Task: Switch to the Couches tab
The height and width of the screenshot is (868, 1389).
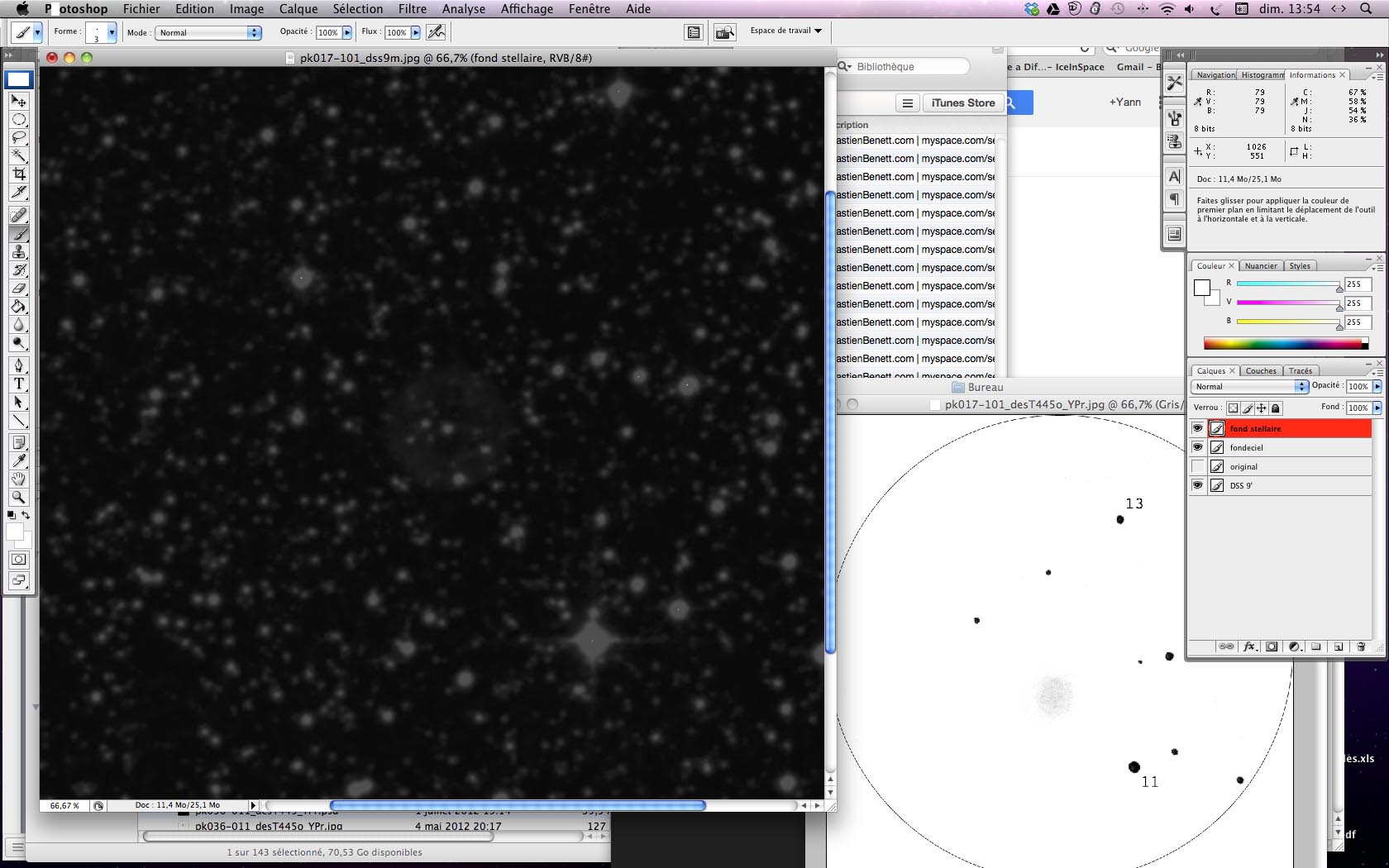Action: [1261, 370]
